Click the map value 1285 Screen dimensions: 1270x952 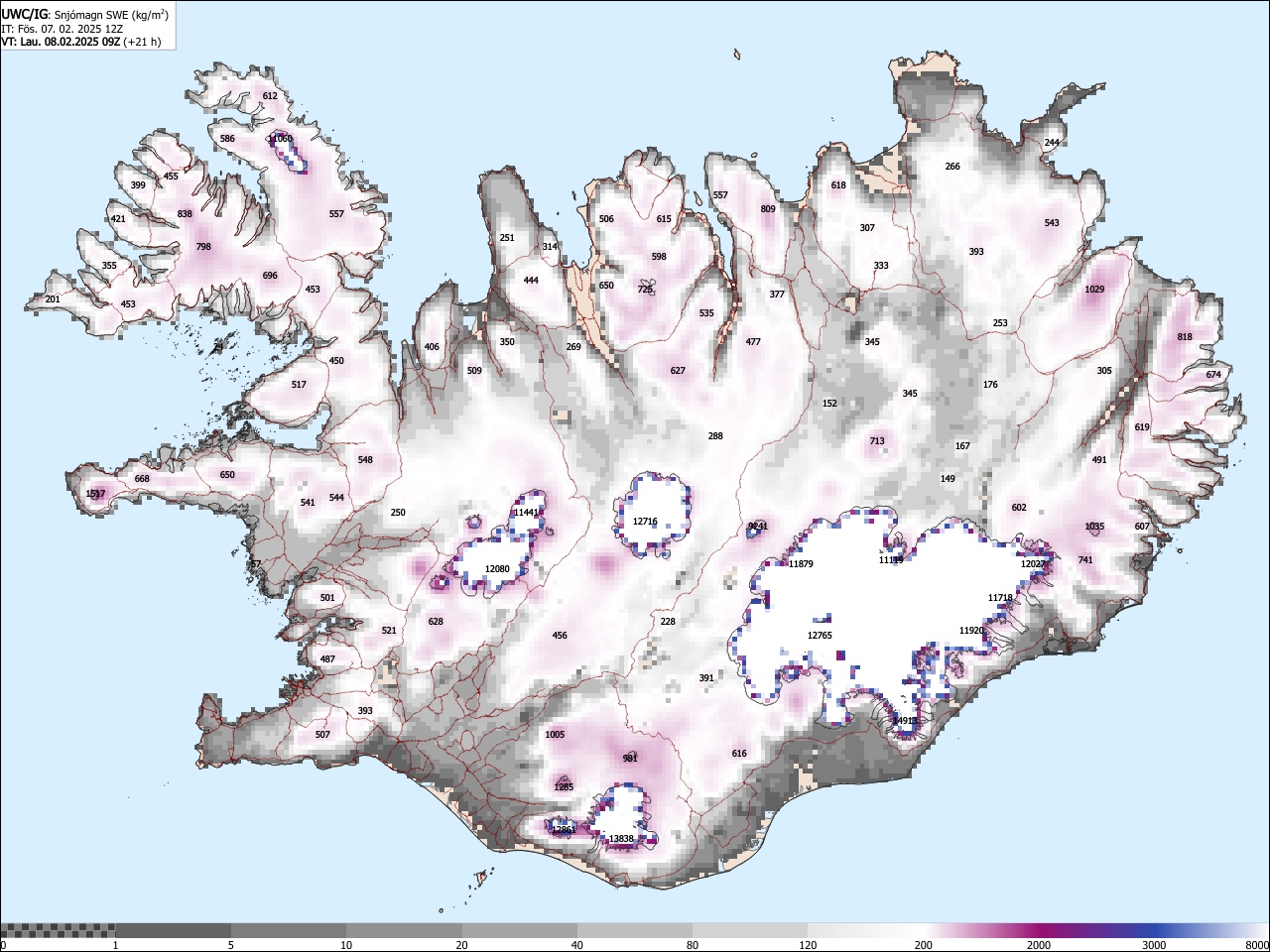pos(564,787)
